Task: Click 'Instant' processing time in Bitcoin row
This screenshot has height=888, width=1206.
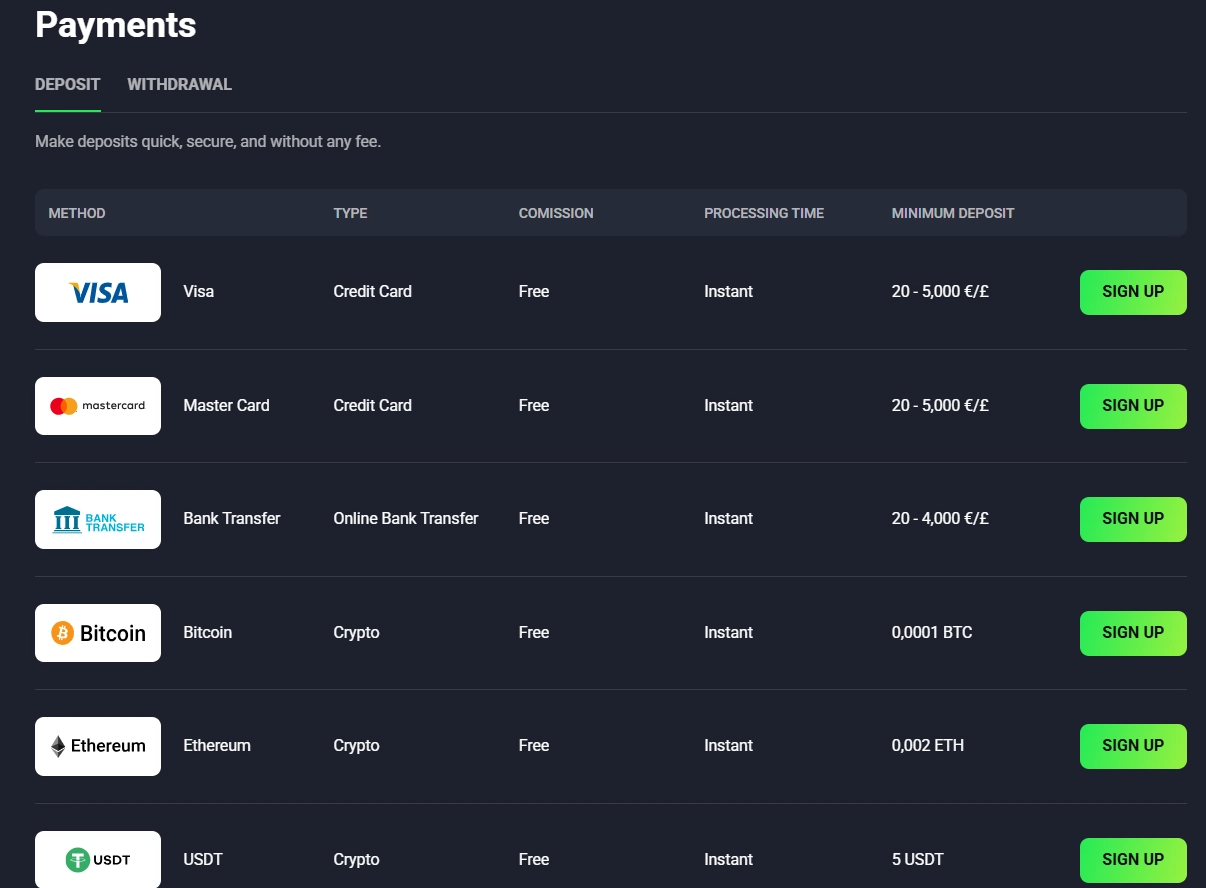Action: pos(729,633)
